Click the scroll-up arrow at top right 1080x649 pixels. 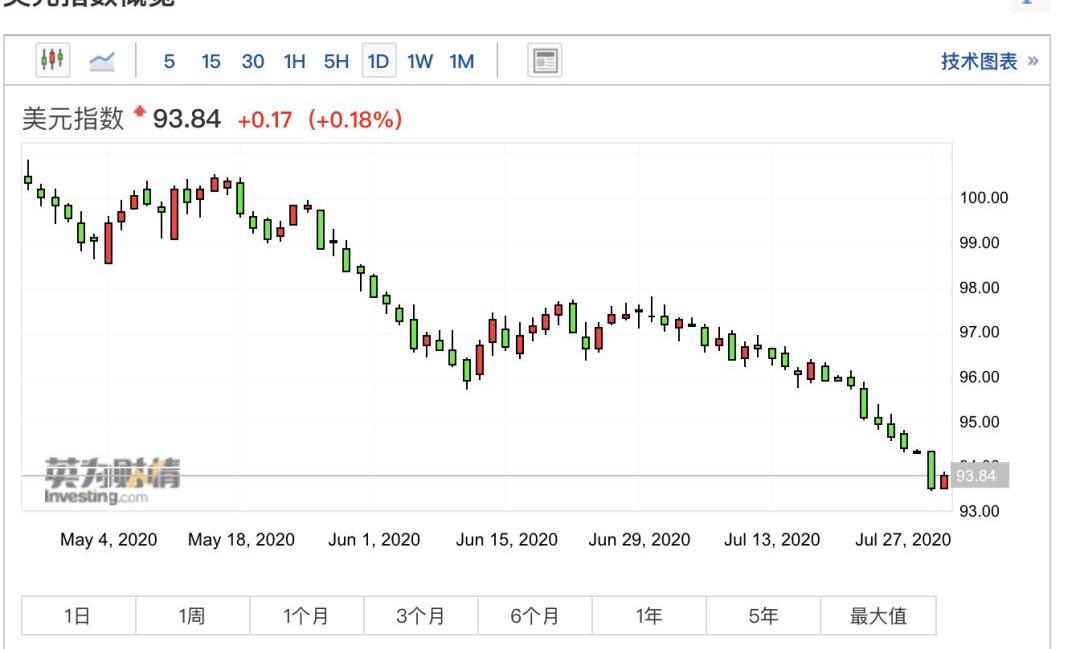point(1031,3)
